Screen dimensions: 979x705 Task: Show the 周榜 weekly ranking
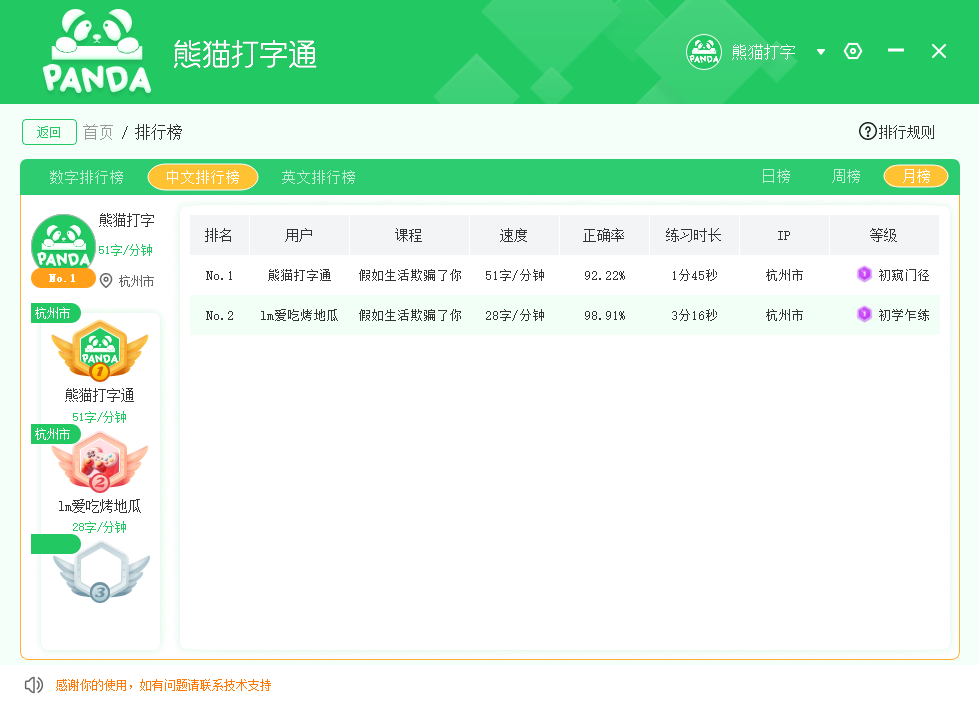(846, 177)
